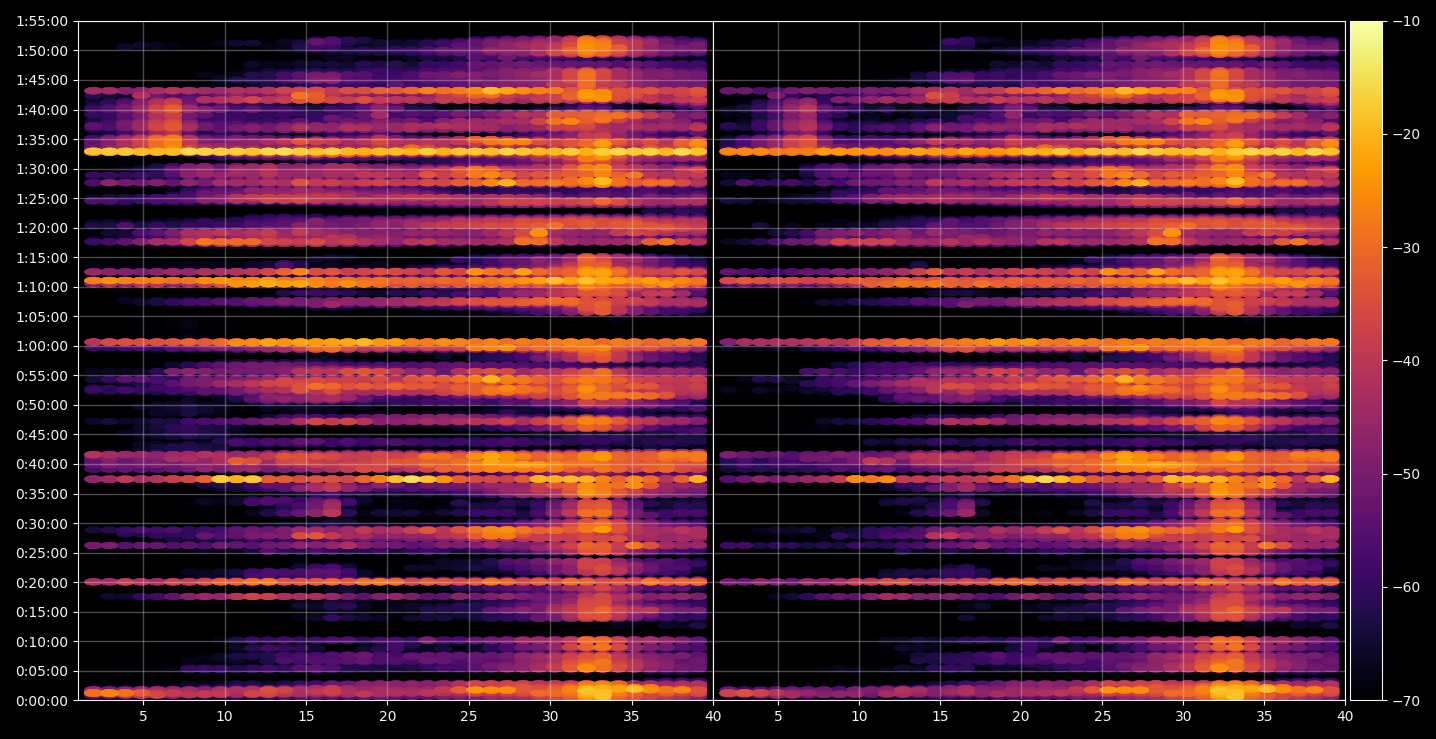Viewport: 1436px width, 739px height.
Task: Pick the −40 colorbar scale label
Action: [x=1405, y=361]
